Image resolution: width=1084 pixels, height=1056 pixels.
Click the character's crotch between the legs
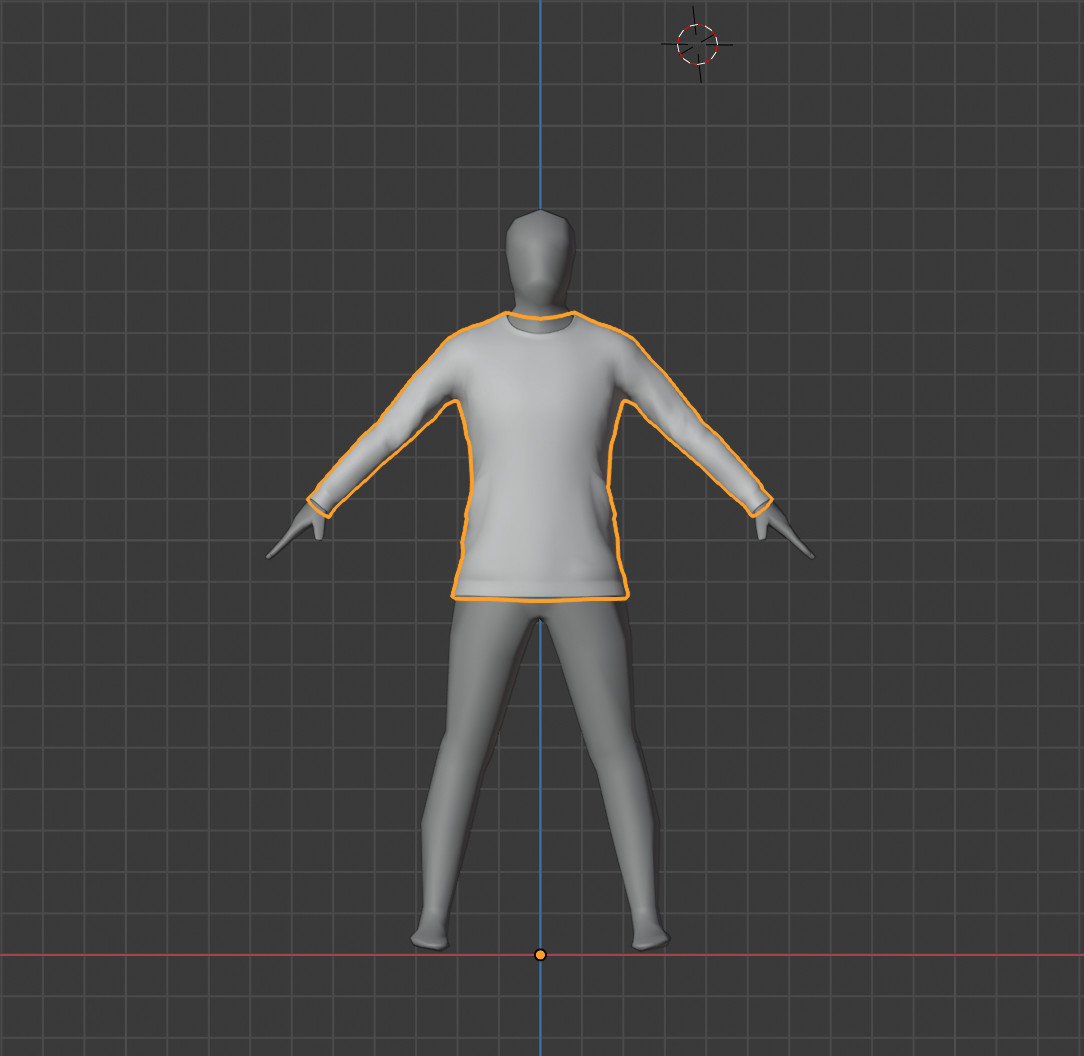point(540,617)
